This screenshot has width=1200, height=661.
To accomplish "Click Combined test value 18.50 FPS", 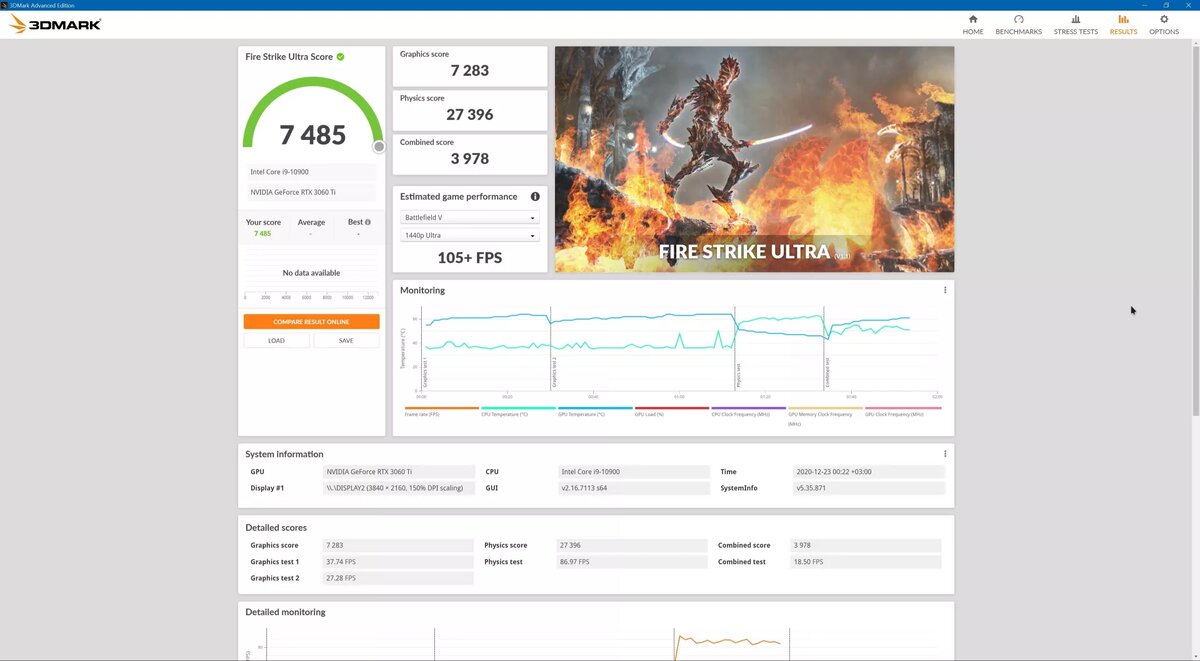I will click(x=865, y=562).
